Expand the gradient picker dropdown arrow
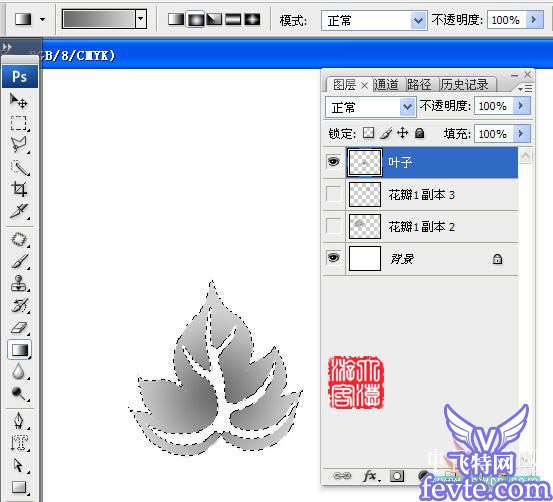The width and height of the screenshot is (553, 502). (x=141, y=19)
